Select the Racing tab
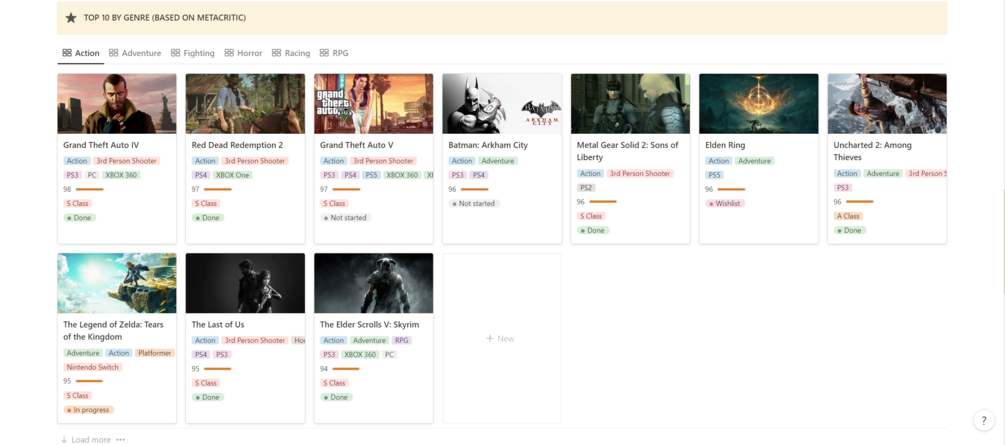The image size is (1005, 445). pyautogui.click(x=290, y=53)
